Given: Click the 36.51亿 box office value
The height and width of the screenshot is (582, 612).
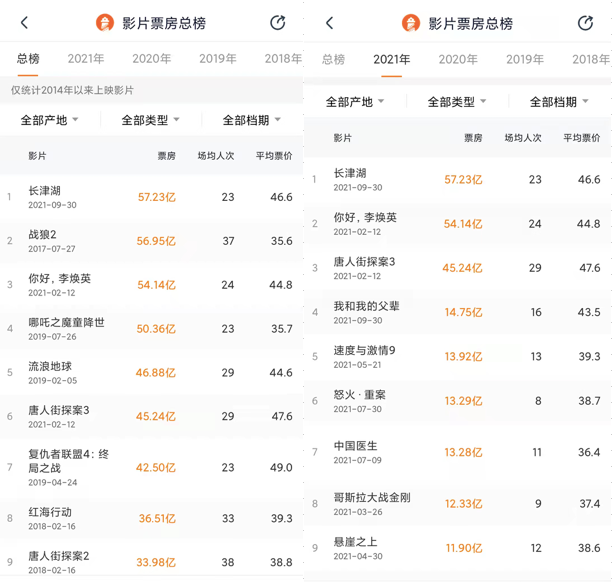Looking at the screenshot, I should click(157, 518).
